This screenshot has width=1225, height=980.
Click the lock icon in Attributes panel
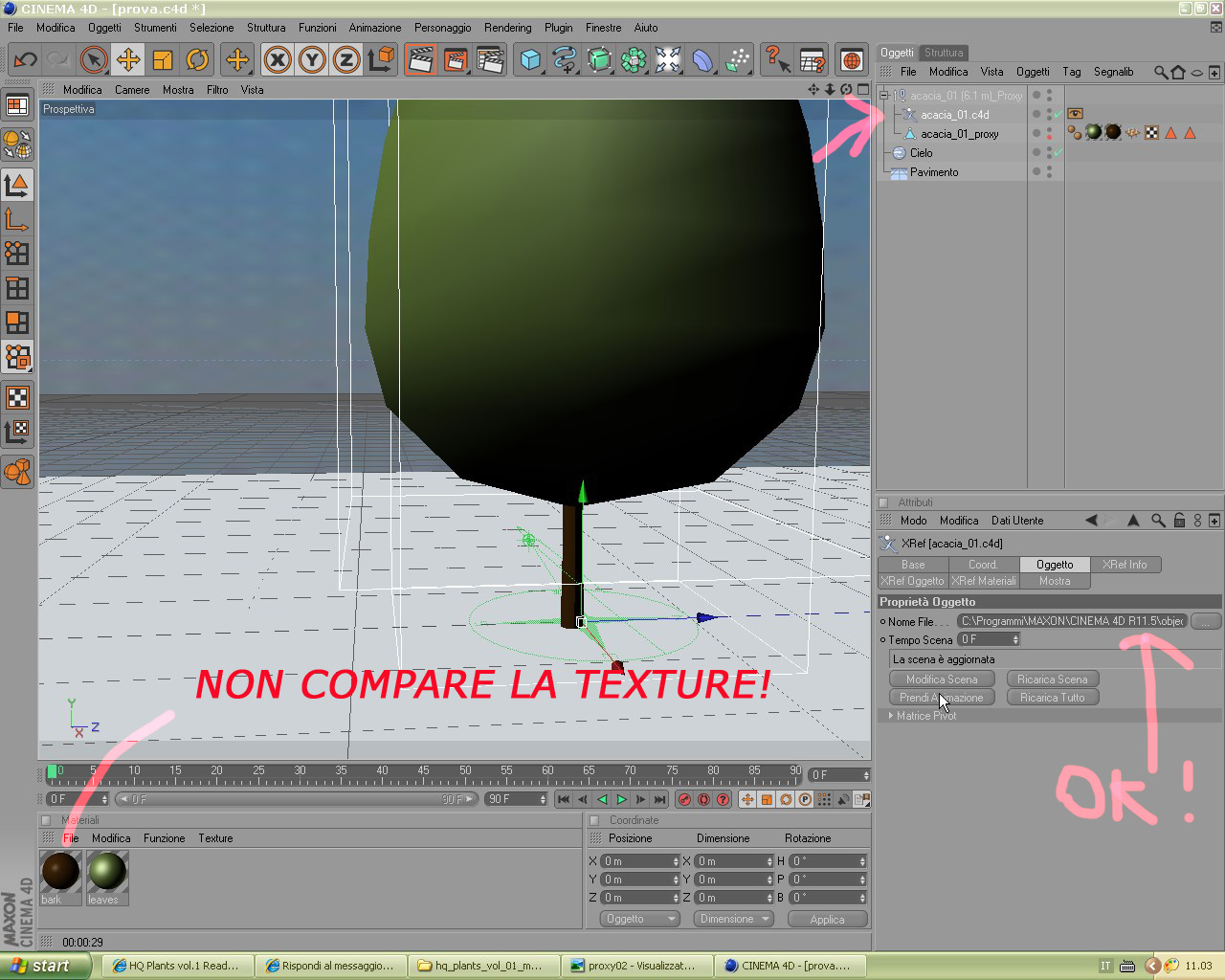coord(1179,521)
